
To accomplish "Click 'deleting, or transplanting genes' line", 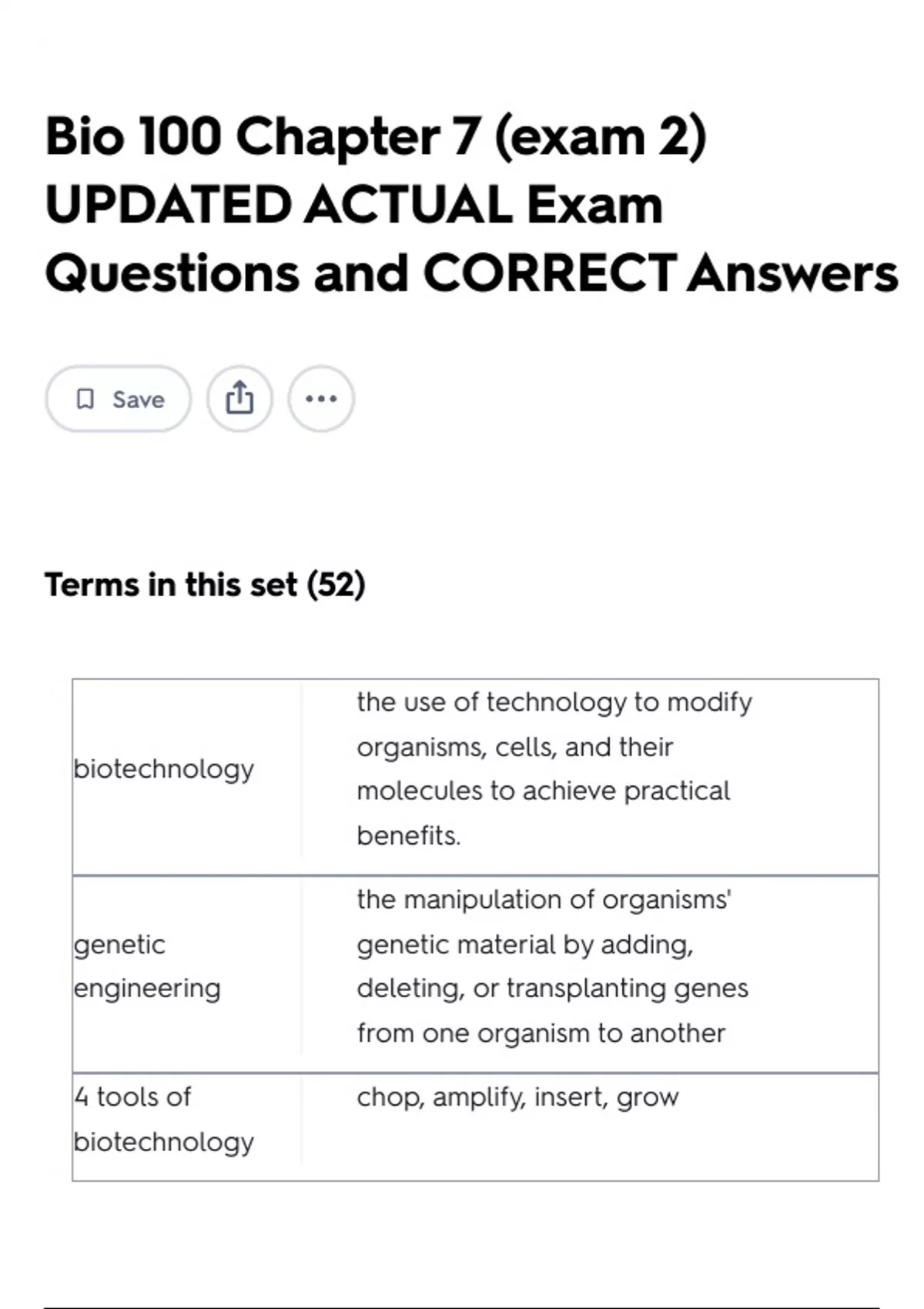I will coord(552,988).
